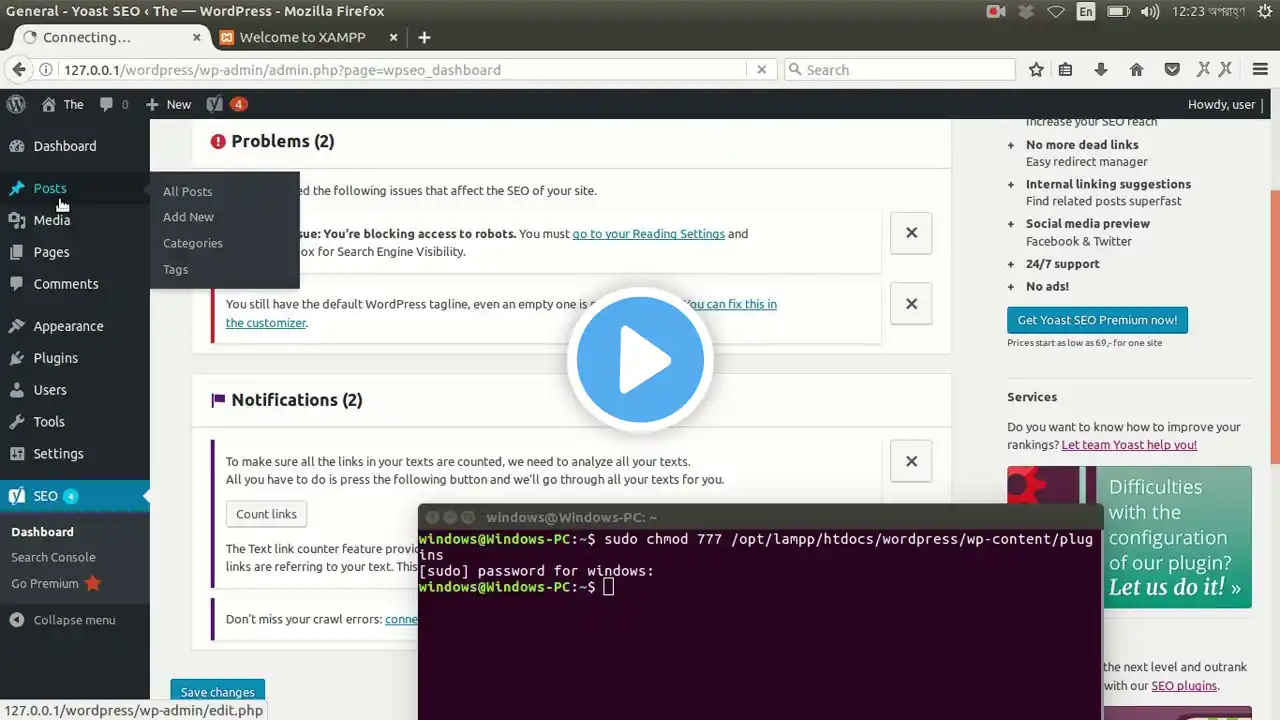
Task: Click Get Yoast SEO Premium now!
Action: pos(1097,320)
